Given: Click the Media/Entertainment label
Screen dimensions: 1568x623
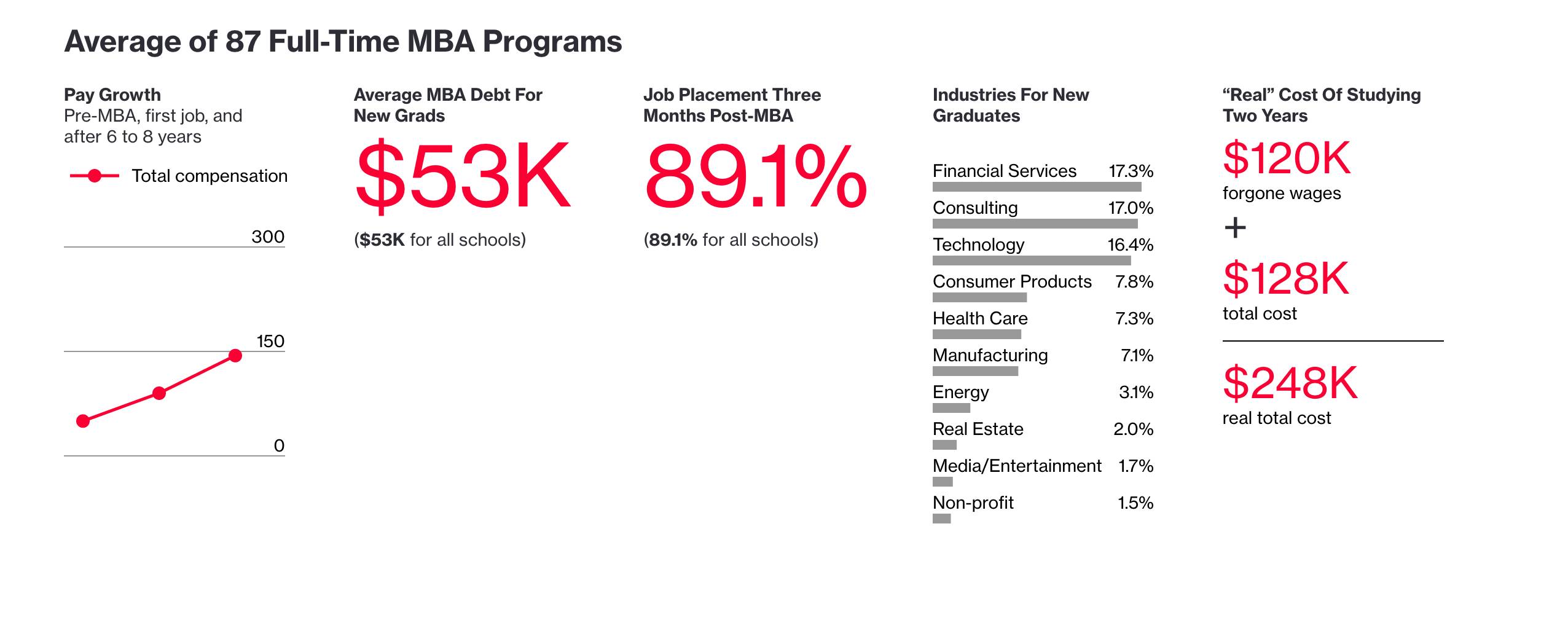Looking at the screenshot, I should [x=1016, y=466].
